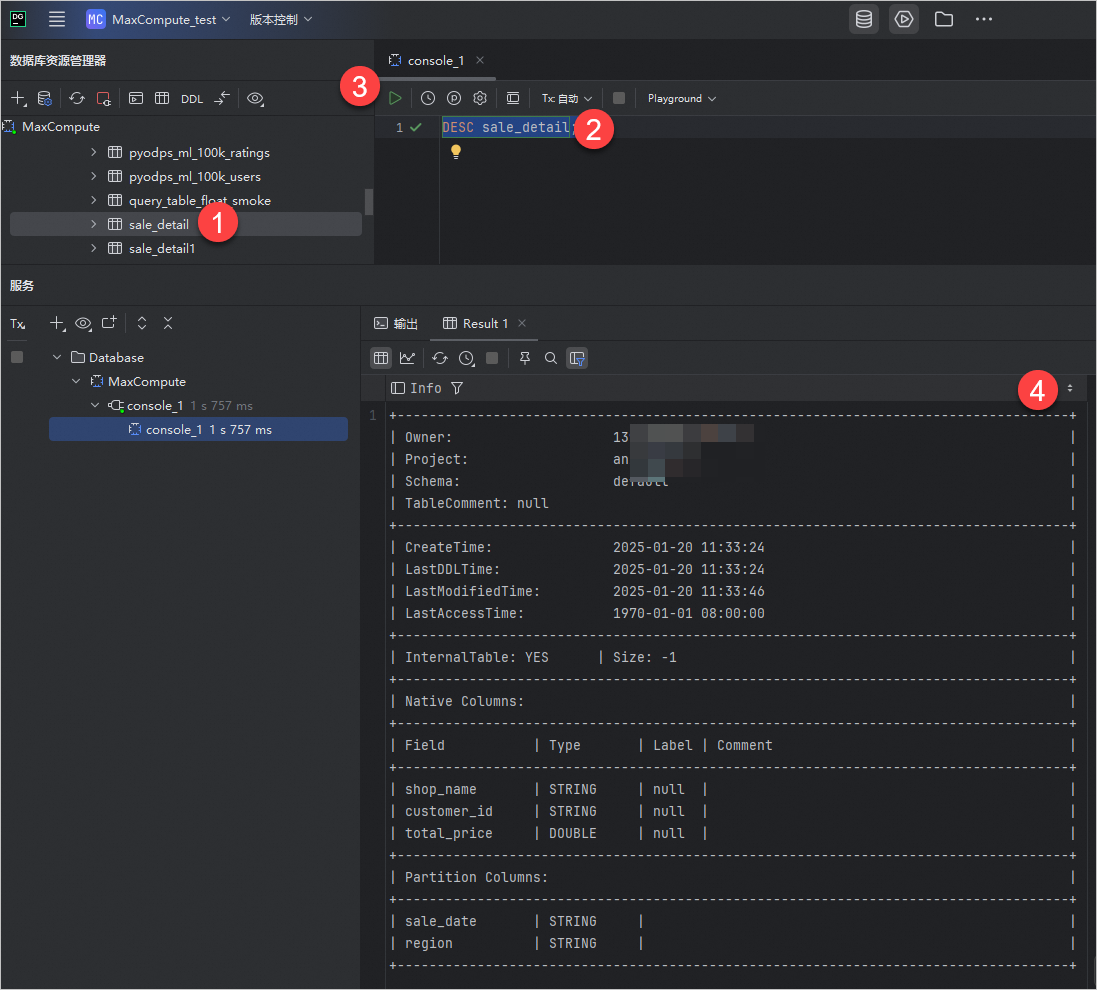Screen dimensions: 1097x990
Task: Expand the sale_detail table node
Action: tap(93, 224)
